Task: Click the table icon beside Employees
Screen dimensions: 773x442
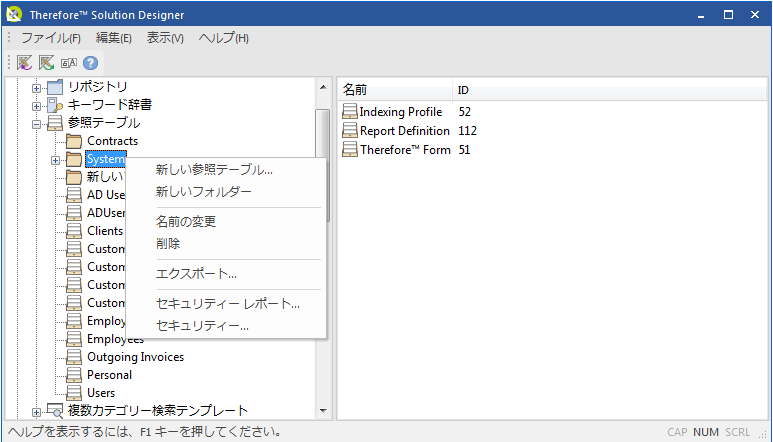Action: click(74, 339)
